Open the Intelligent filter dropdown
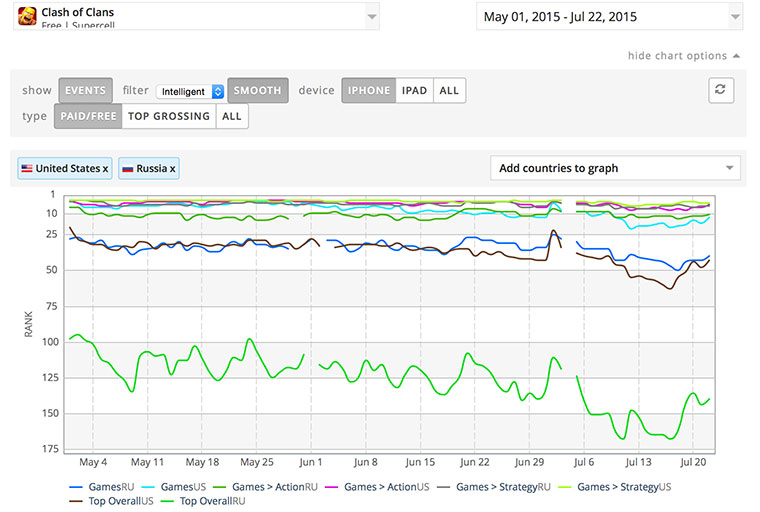The image size is (760, 512). [190, 91]
